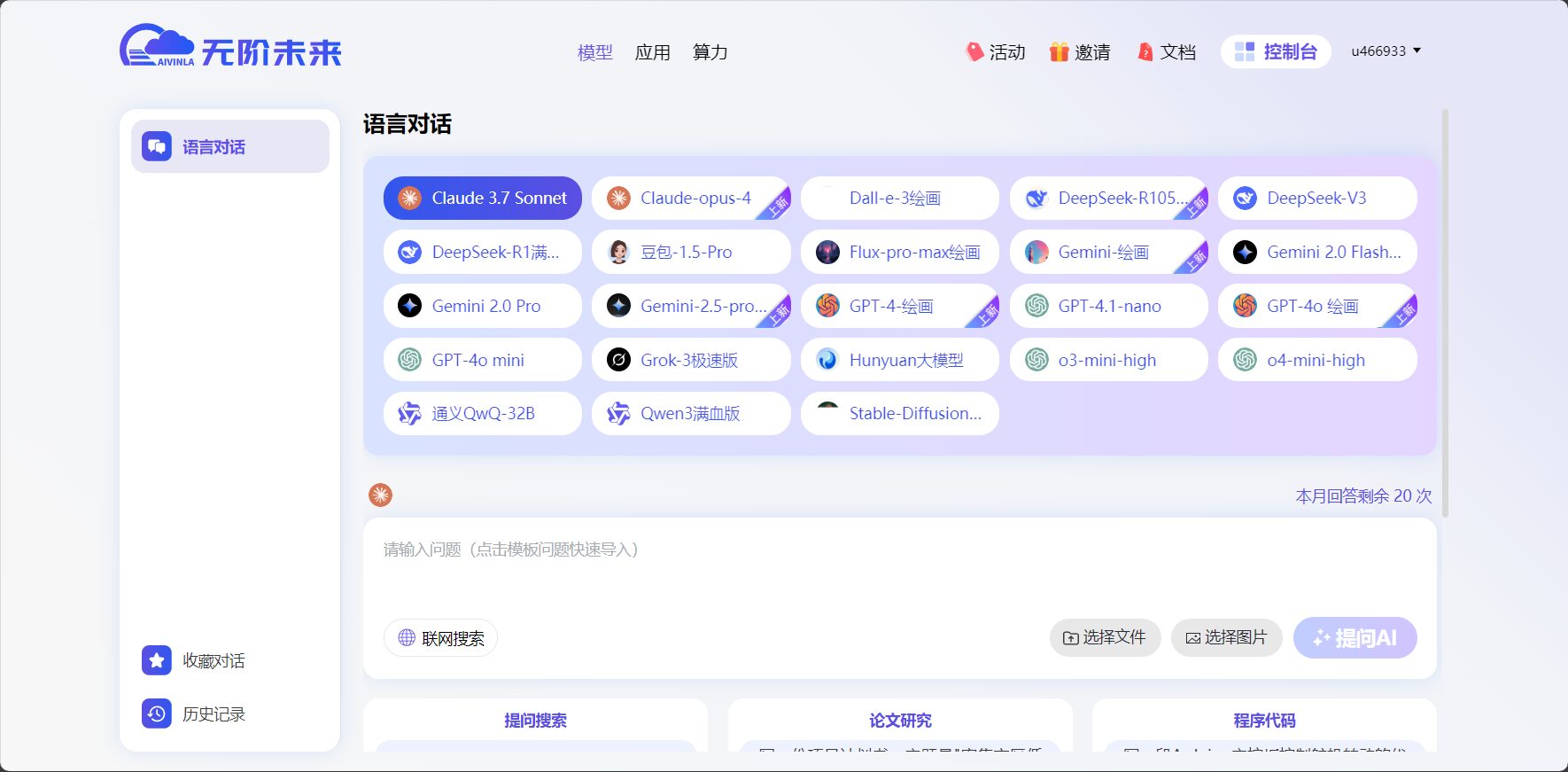Click the 通义QwQ-32B Qwen icon

coord(409,413)
